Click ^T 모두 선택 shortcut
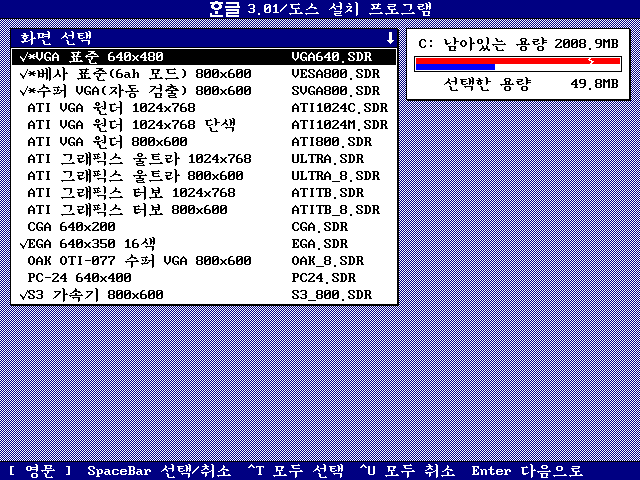This screenshot has width=640, height=480. 296,471
